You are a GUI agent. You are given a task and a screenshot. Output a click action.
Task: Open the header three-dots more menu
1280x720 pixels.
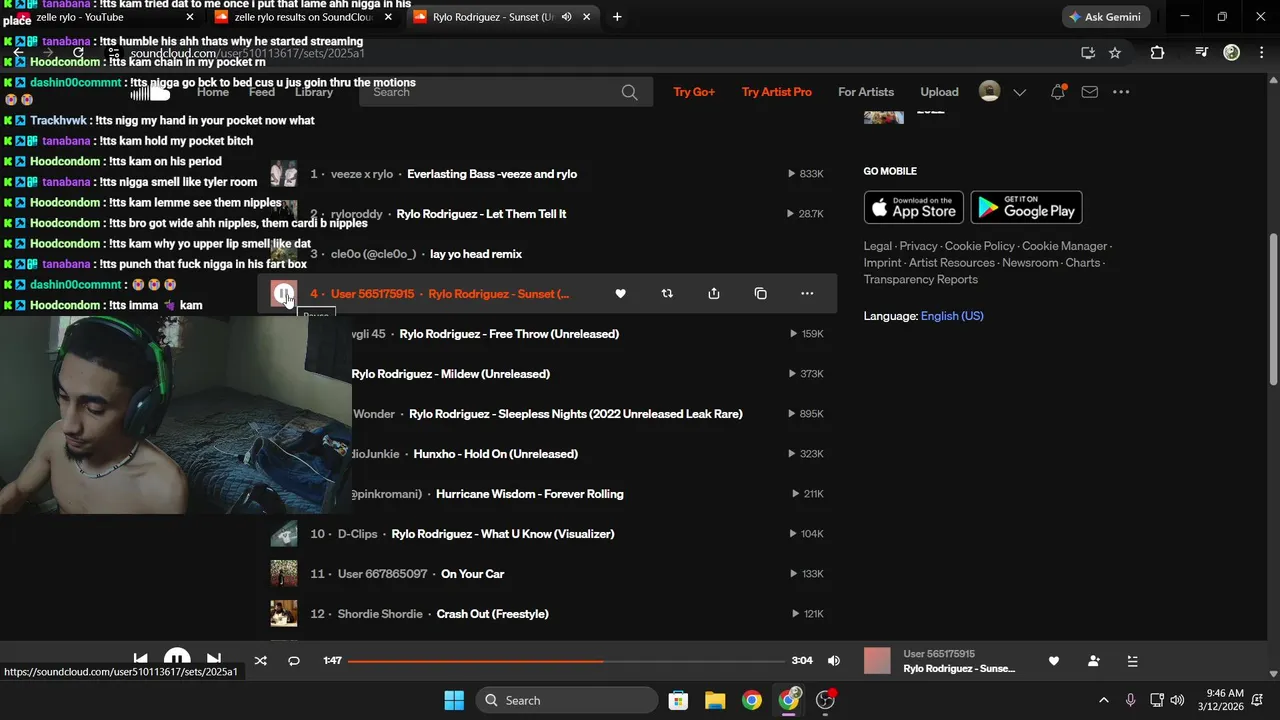tap(1121, 92)
